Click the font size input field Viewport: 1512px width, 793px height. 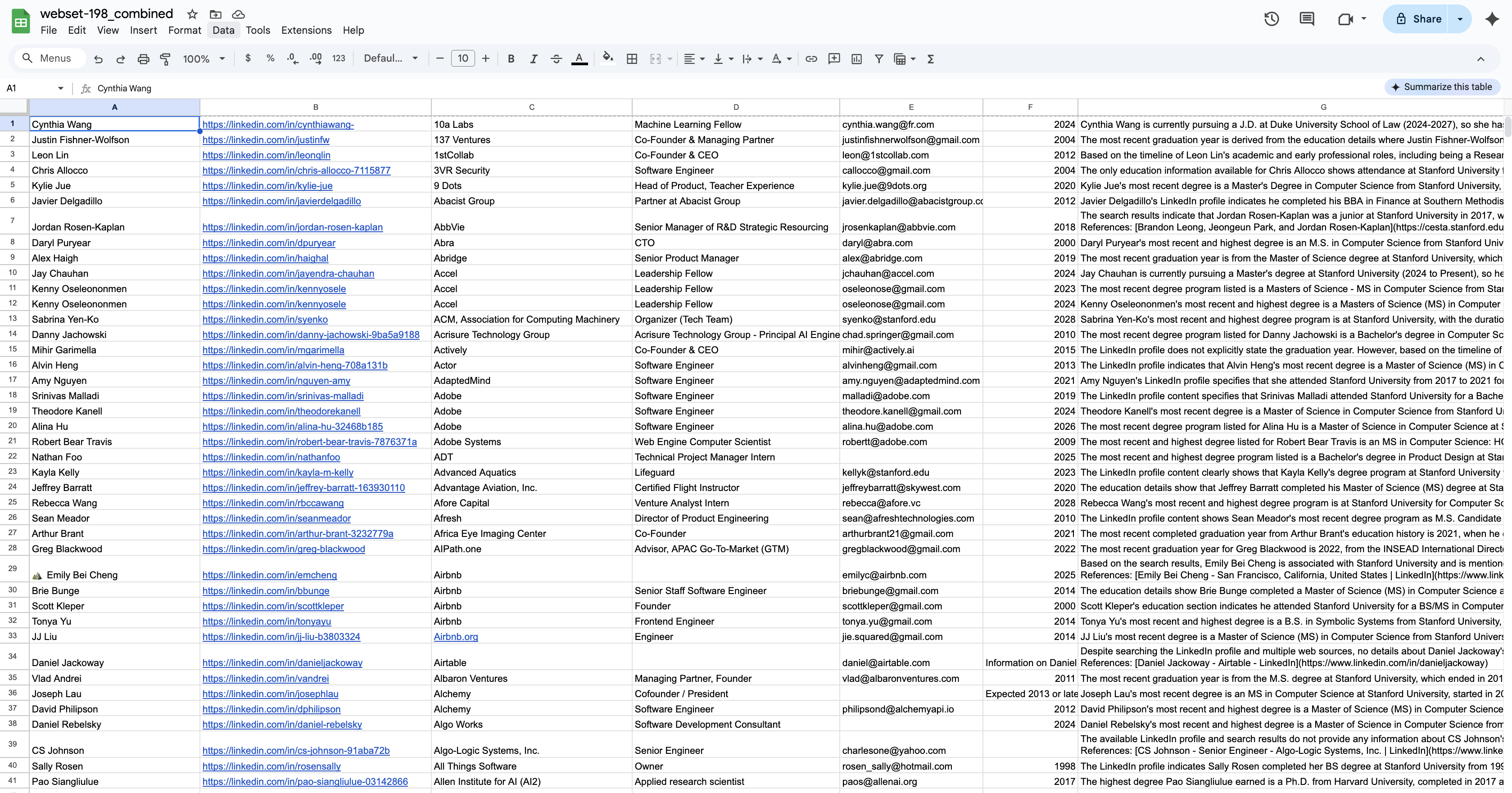coord(462,59)
